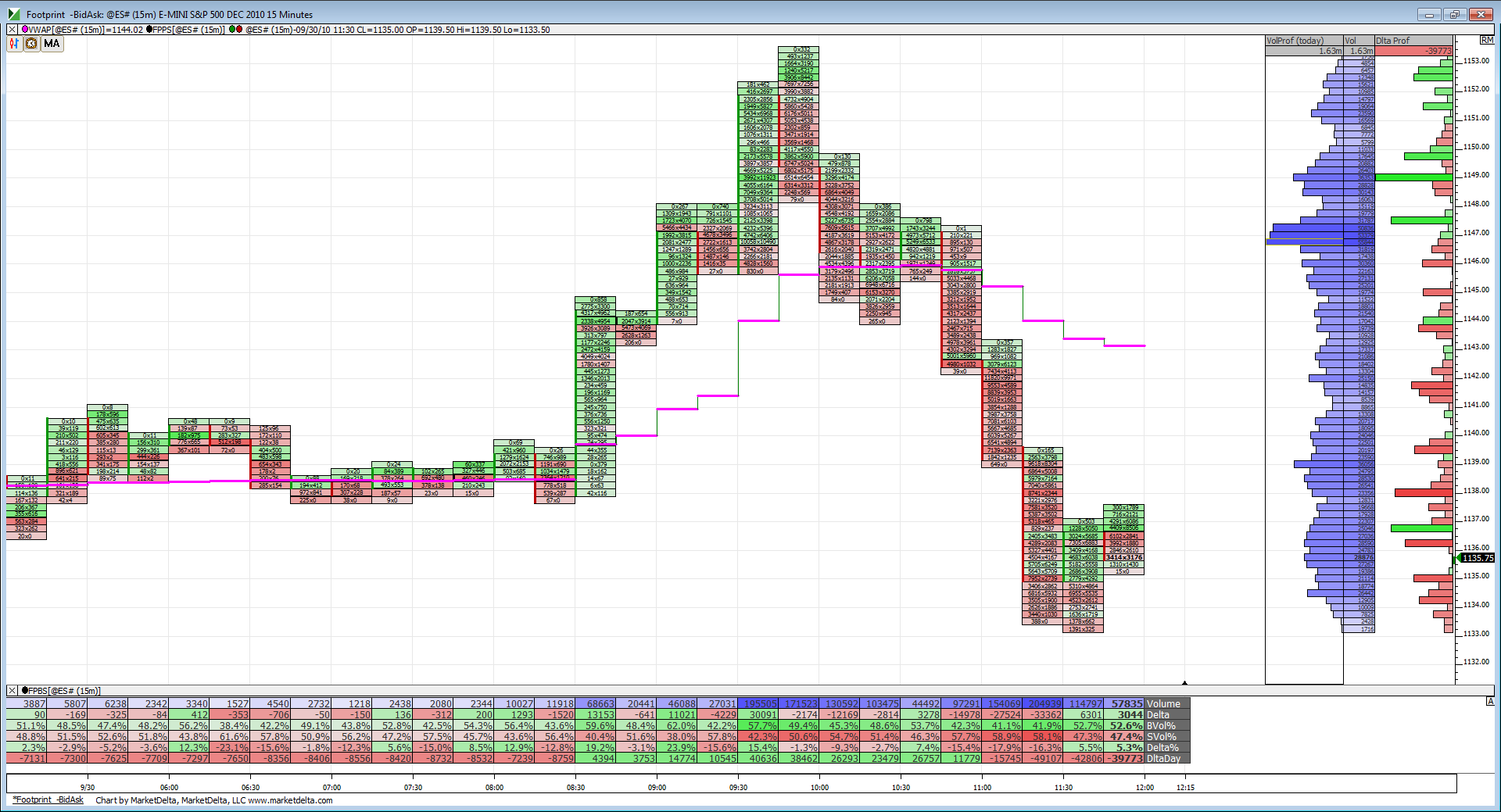Click the 1153.00 price scale label

(x=1477, y=60)
